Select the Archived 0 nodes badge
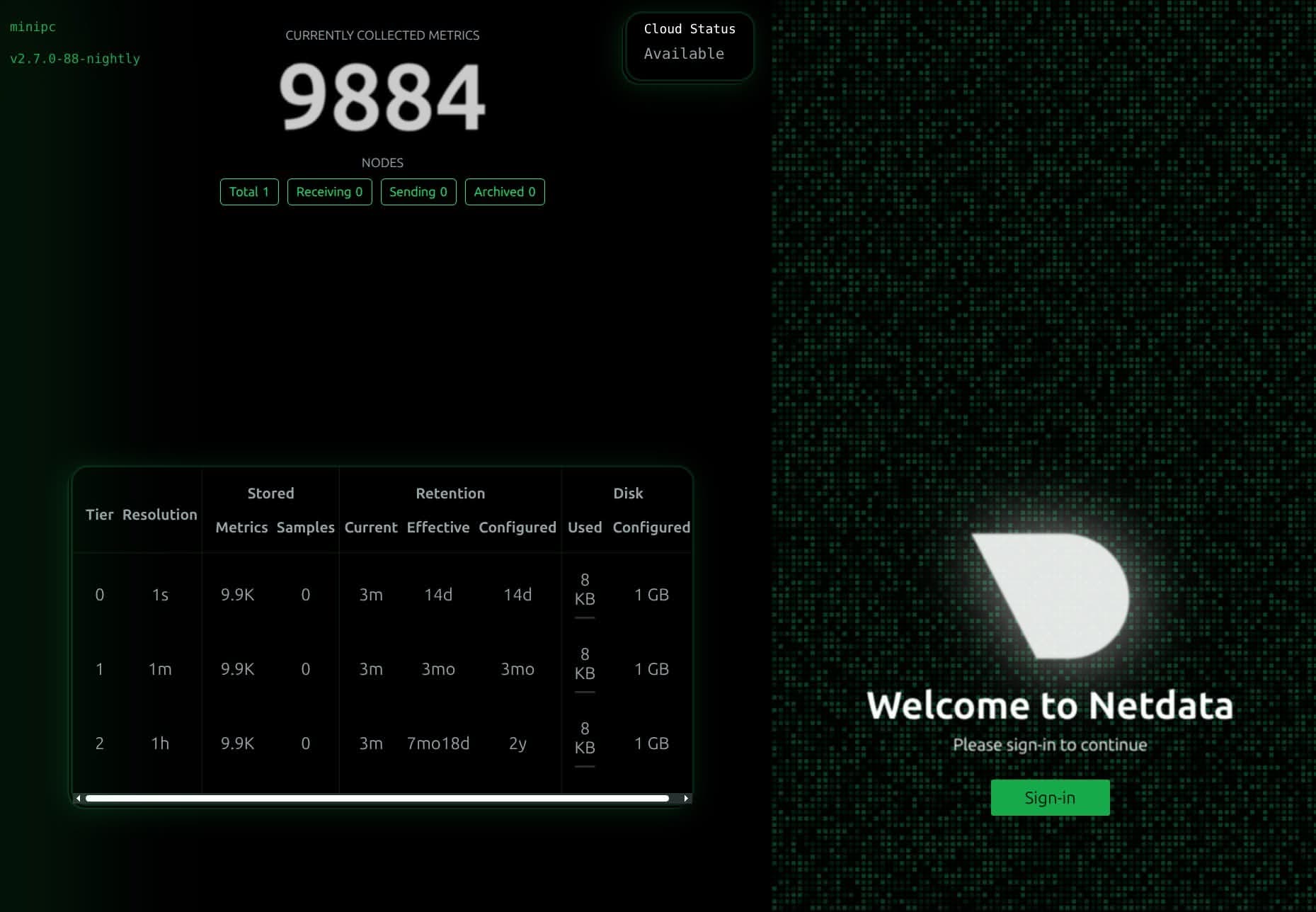 504,192
